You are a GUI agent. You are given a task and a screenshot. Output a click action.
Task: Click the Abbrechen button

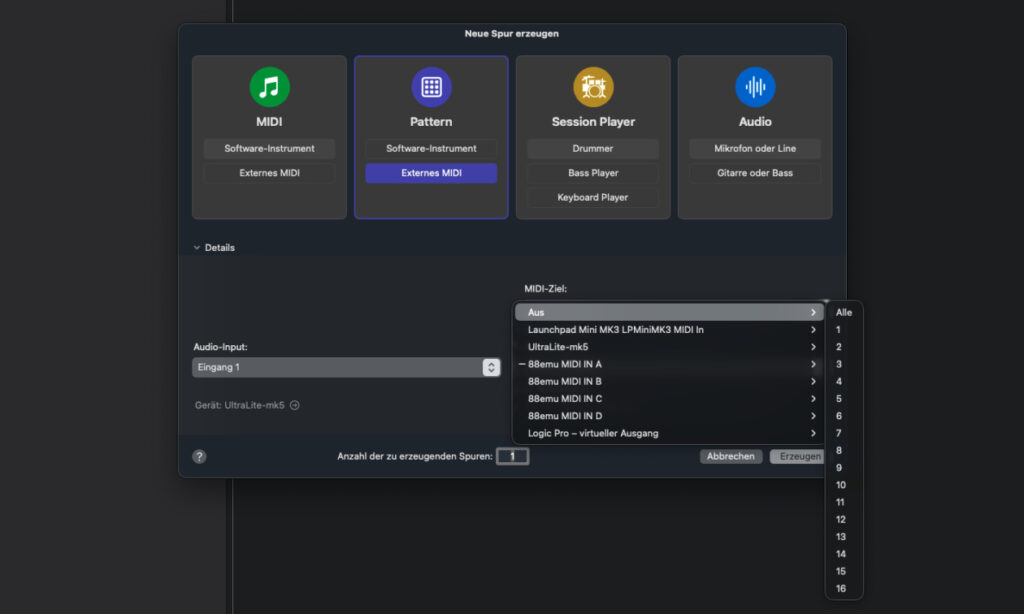pyautogui.click(x=731, y=457)
